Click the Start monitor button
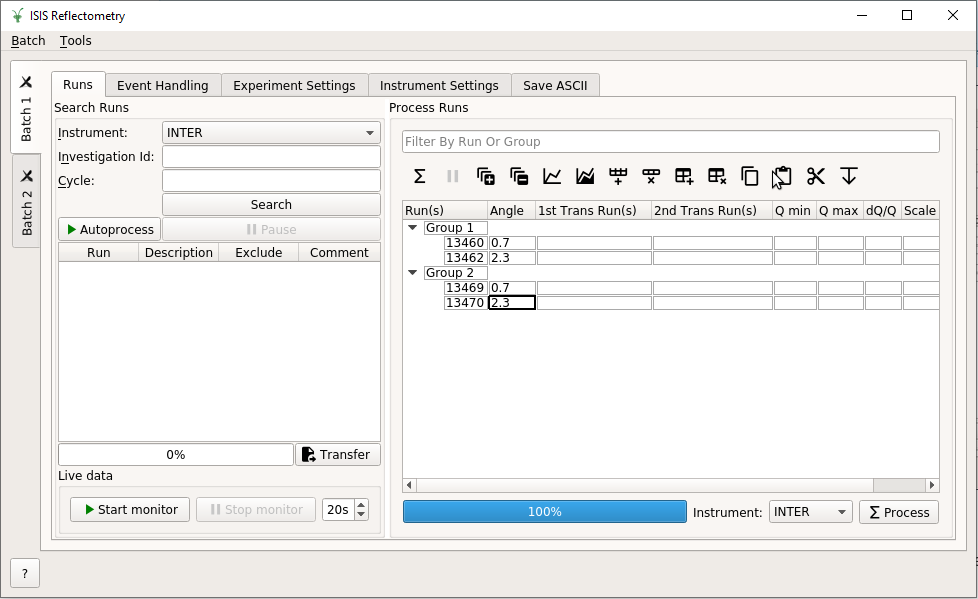 coord(129,510)
